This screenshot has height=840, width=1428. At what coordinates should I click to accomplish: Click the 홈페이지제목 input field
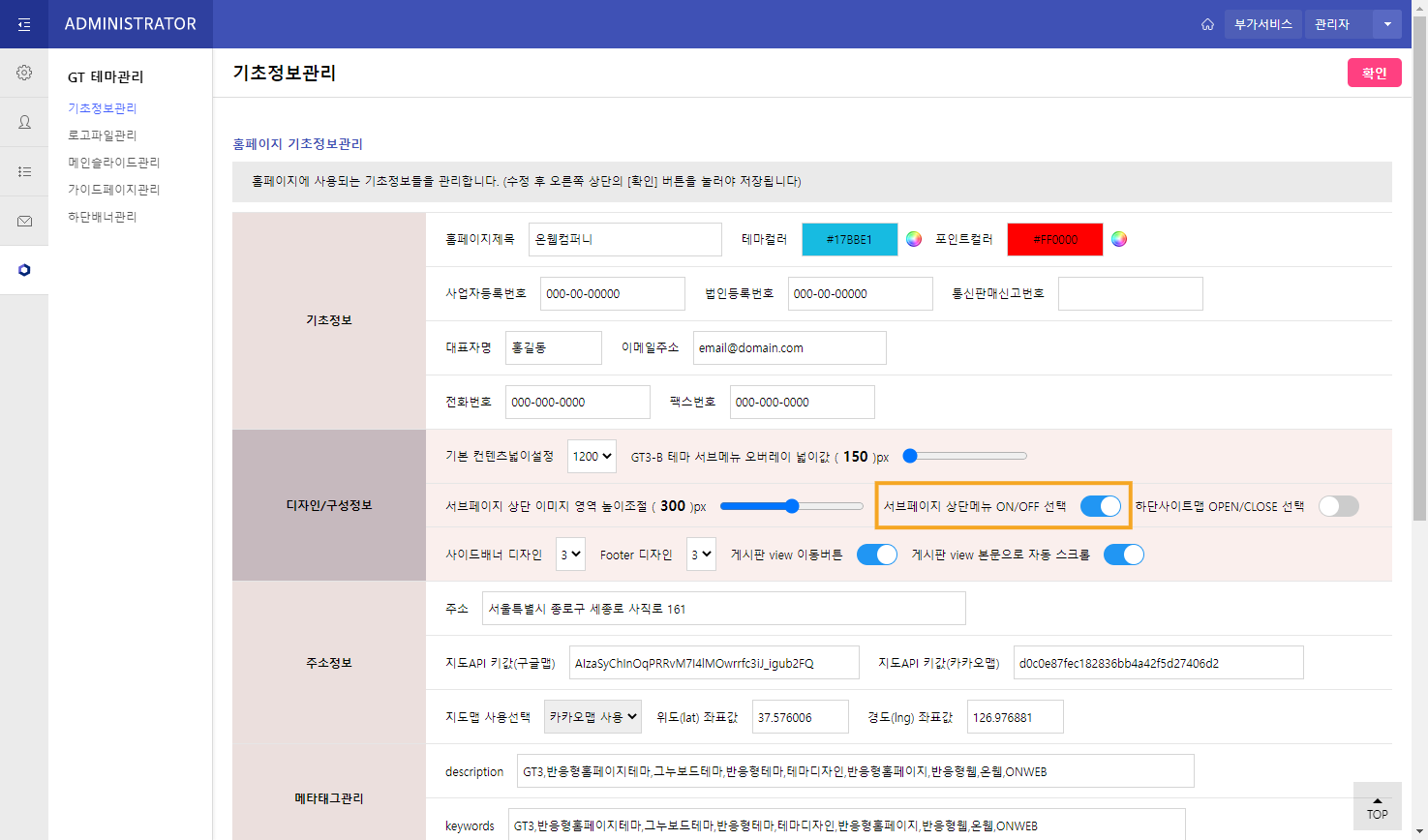click(625, 239)
